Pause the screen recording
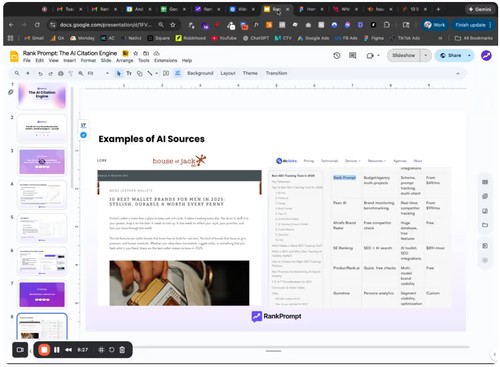Image resolution: width=500 pixels, height=367 pixels. coord(57,350)
